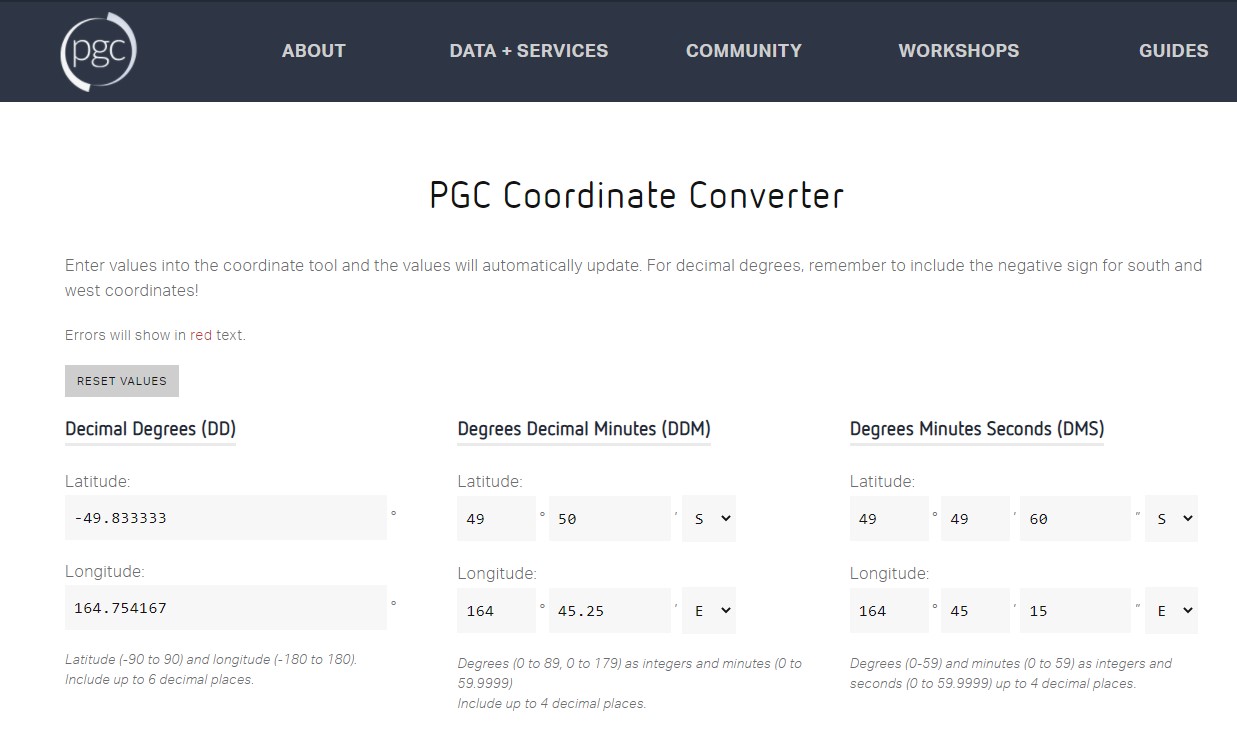The image size is (1237, 746).
Task: Focus the DD Longitude input field
Action: [225, 608]
